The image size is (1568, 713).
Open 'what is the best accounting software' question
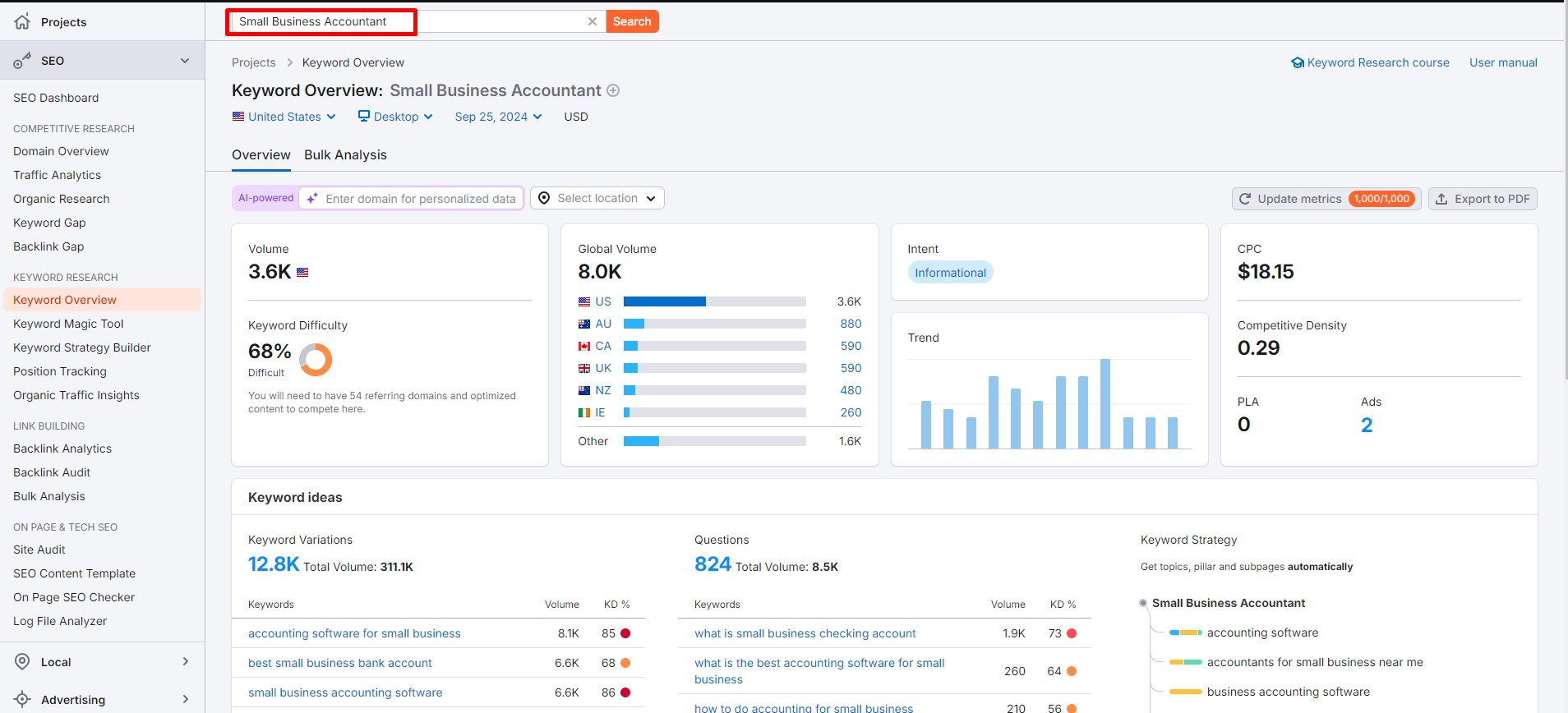[819, 671]
